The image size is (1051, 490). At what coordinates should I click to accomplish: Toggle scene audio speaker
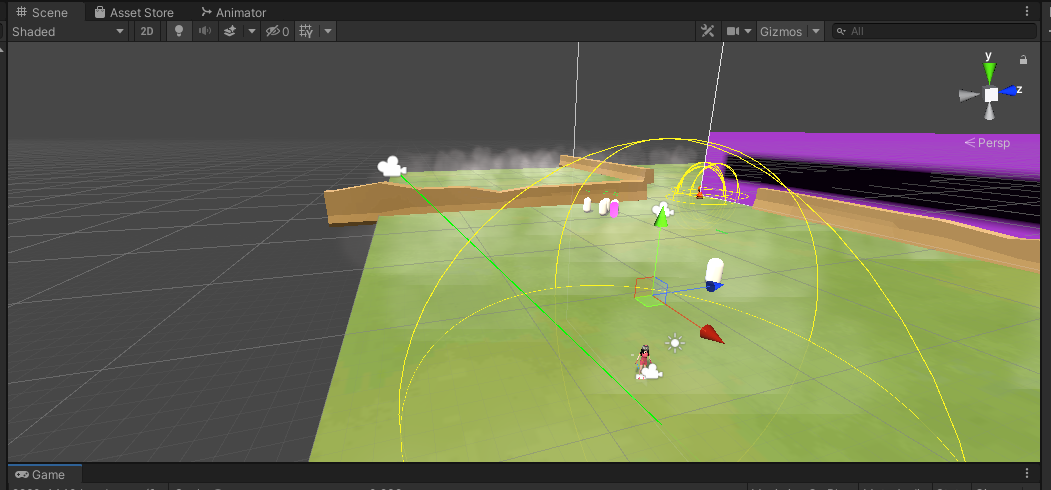pyautogui.click(x=204, y=32)
